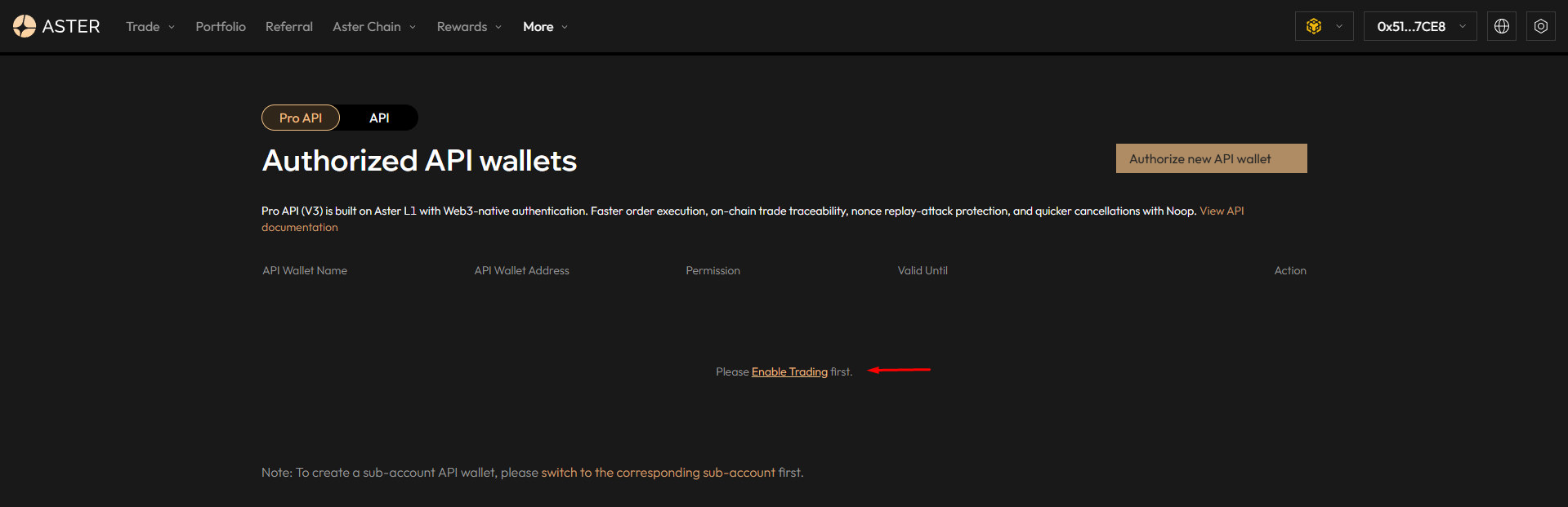Open the 0x51...7CE8 wallet dropdown
Screen dimensions: 1568x507
(1420, 26)
